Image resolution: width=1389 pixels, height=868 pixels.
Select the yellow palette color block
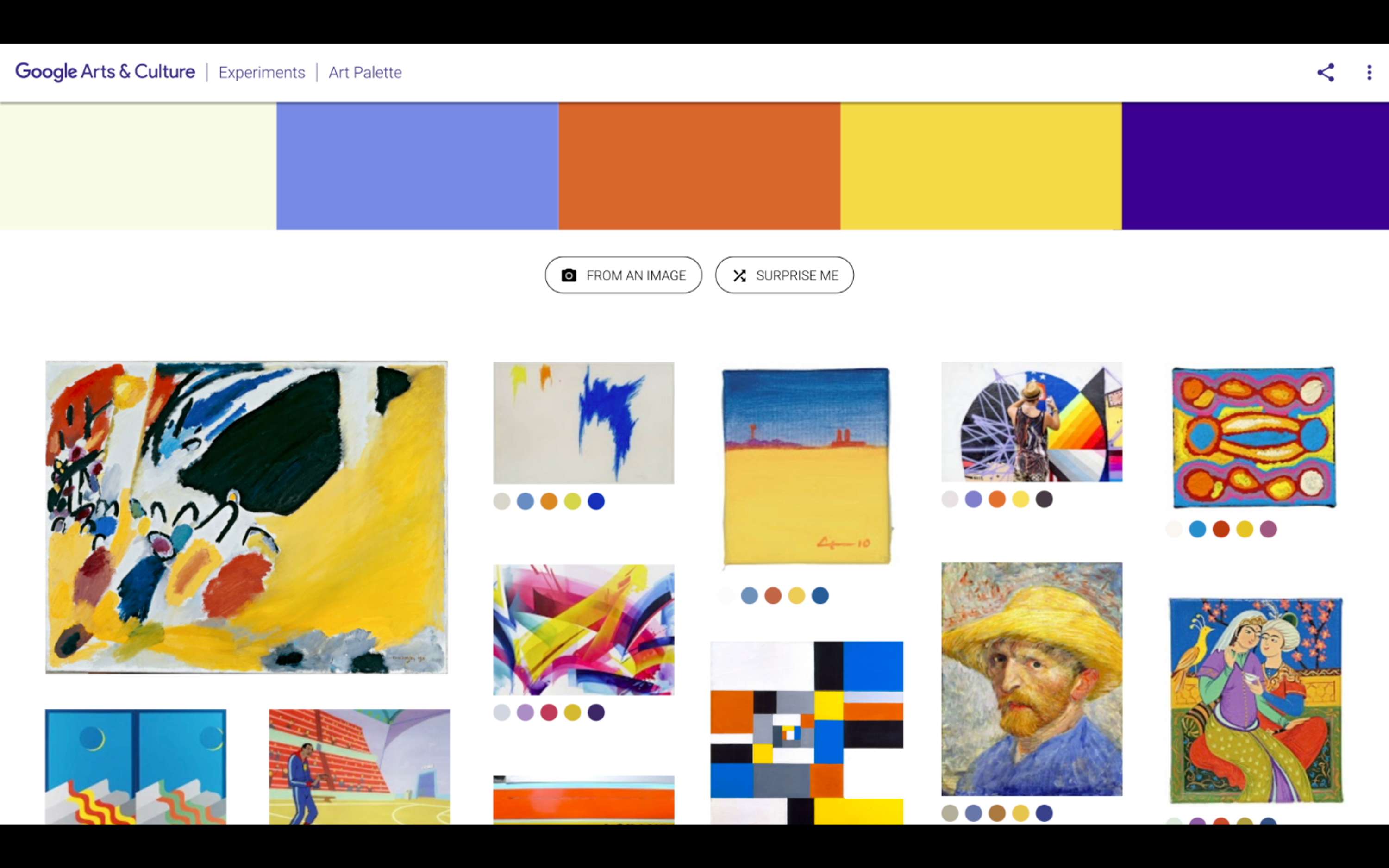[981, 166]
